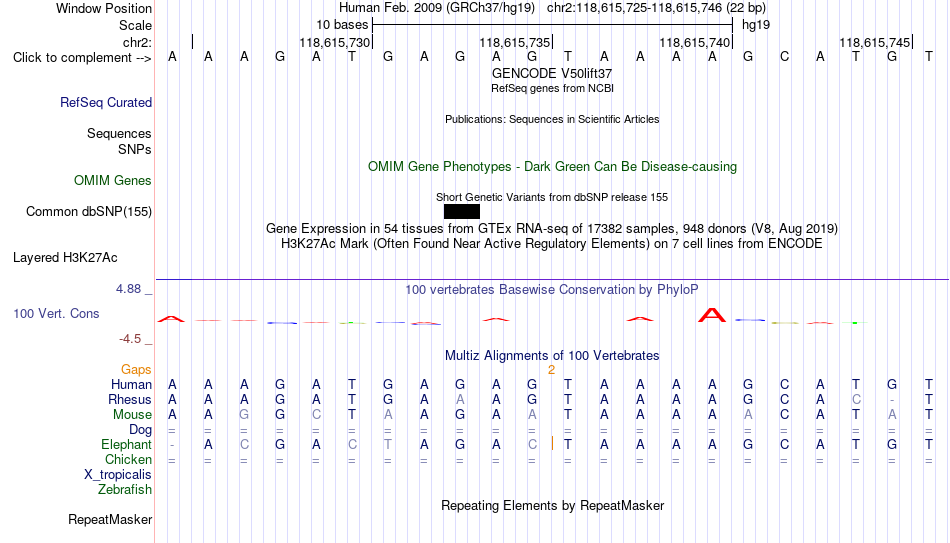The height and width of the screenshot is (543, 950).
Task: Click the tall red 'A' conservation peak
Action: point(712,315)
